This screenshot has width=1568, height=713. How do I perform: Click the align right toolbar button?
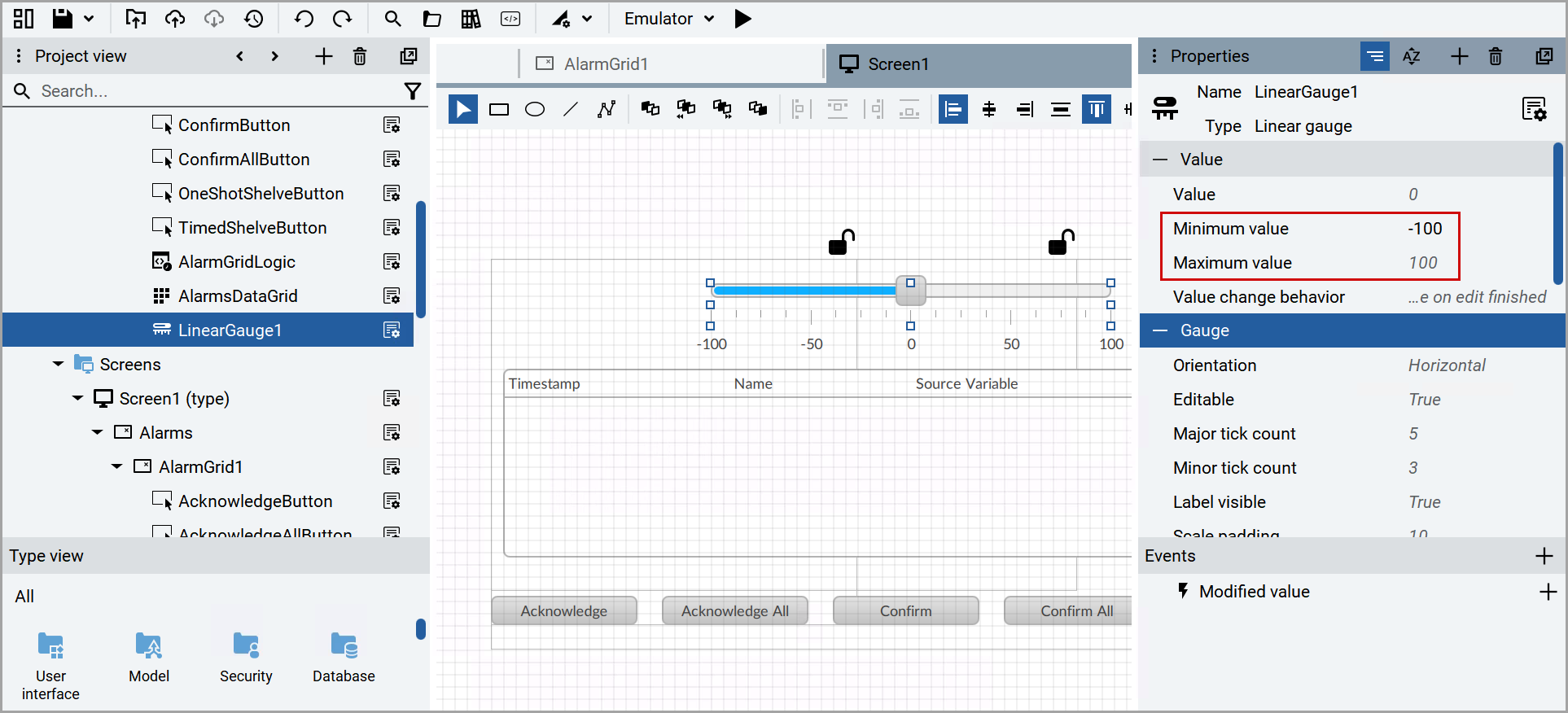(1025, 109)
